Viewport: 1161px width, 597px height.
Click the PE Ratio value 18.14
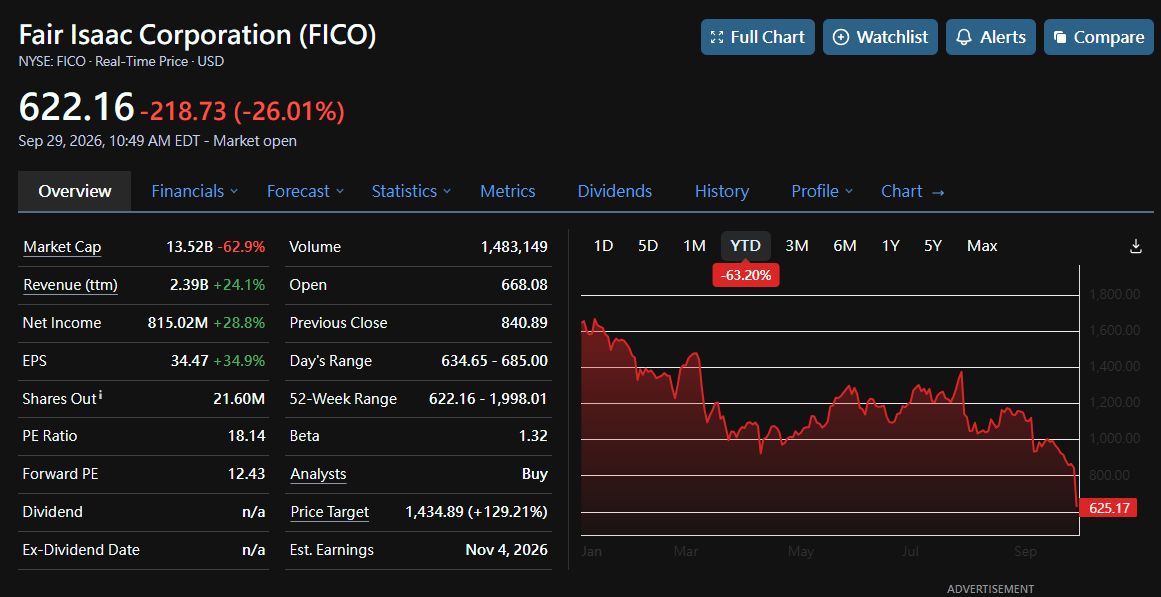[247, 436]
